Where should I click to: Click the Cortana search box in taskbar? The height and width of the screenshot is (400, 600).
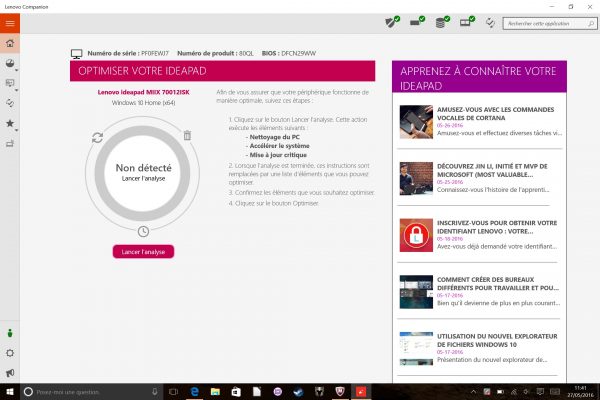click(90, 392)
